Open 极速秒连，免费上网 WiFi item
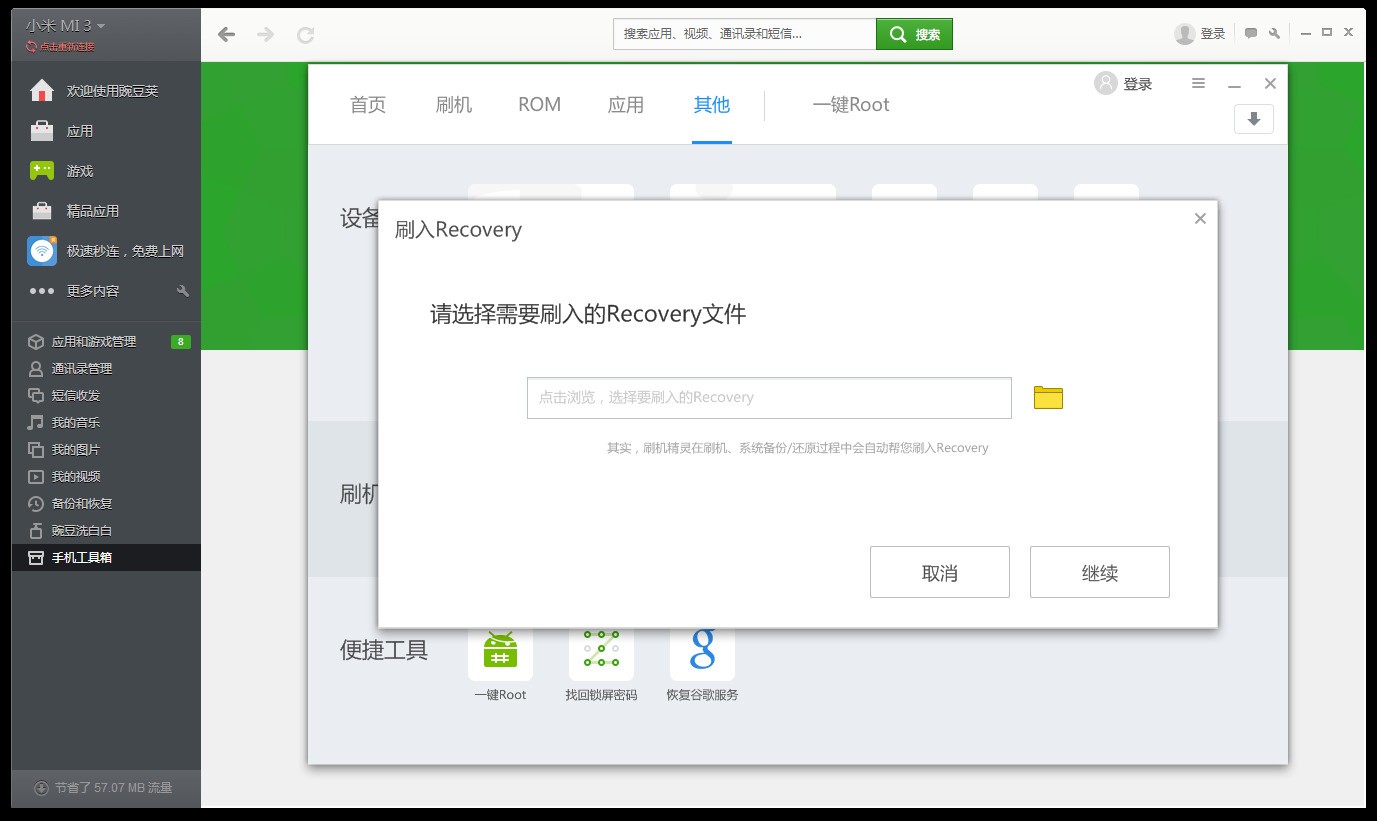Image resolution: width=1377 pixels, height=821 pixels. coord(106,251)
